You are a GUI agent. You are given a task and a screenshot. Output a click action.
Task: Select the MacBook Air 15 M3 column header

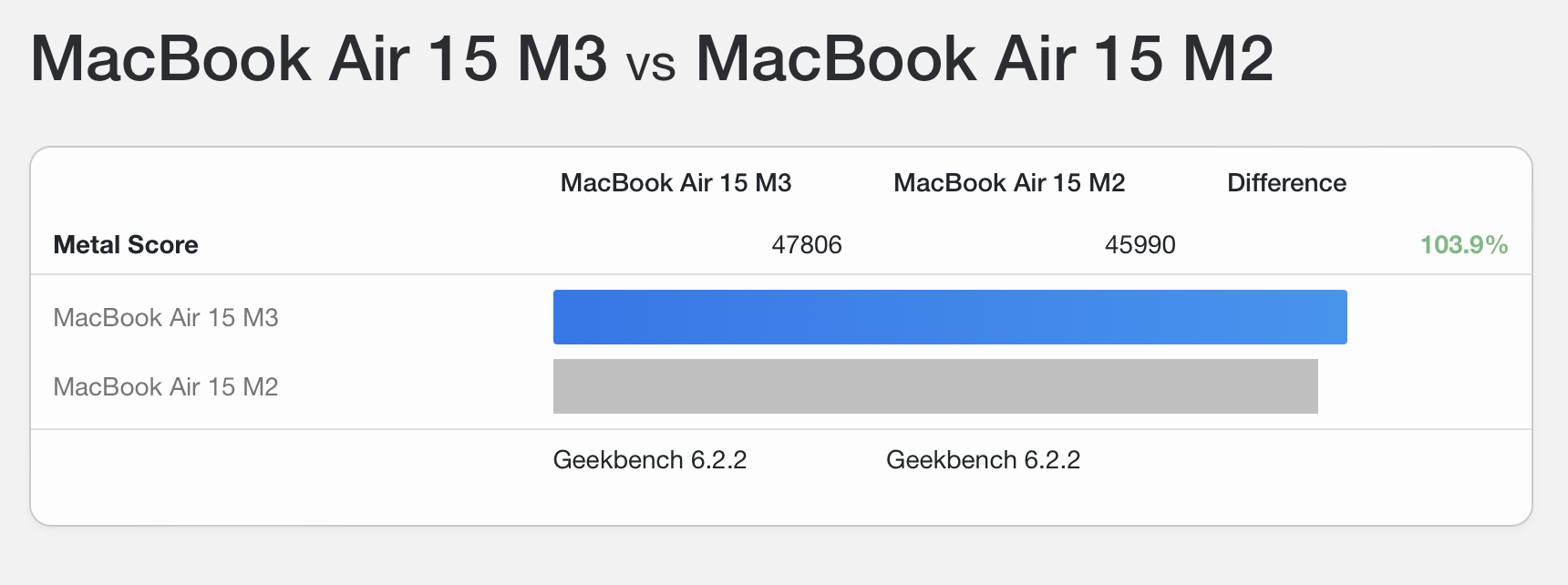point(676,183)
